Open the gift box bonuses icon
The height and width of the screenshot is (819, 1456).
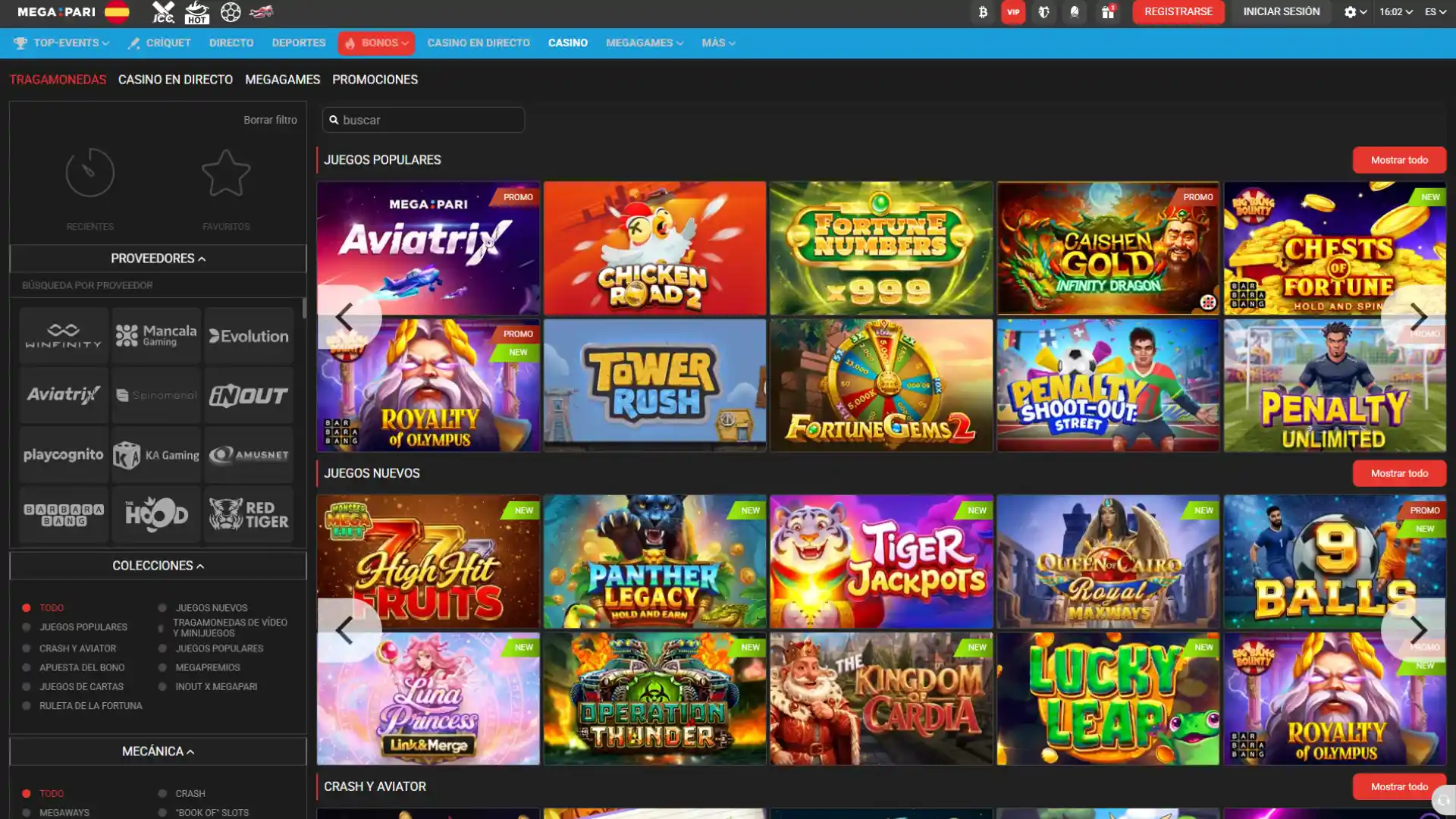tap(1108, 12)
